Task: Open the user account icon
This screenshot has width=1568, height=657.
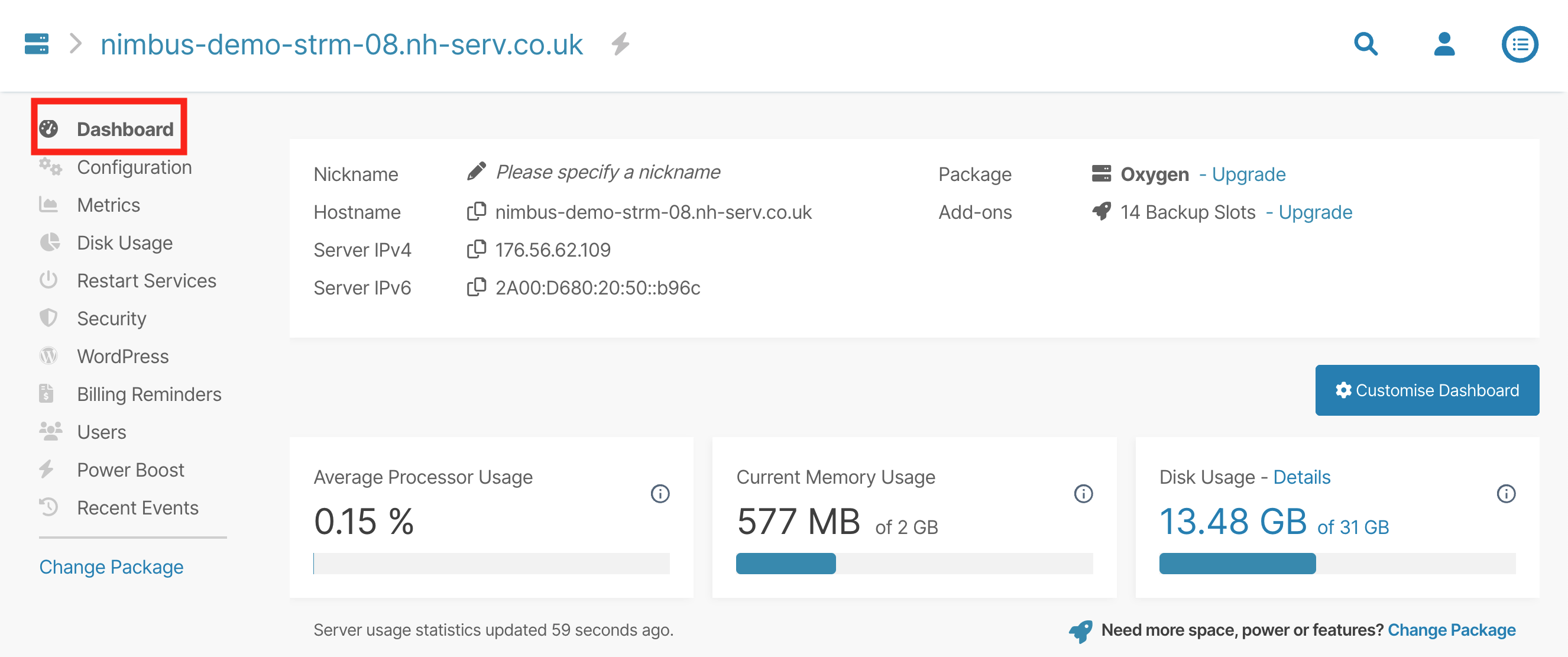Action: point(1443,44)
